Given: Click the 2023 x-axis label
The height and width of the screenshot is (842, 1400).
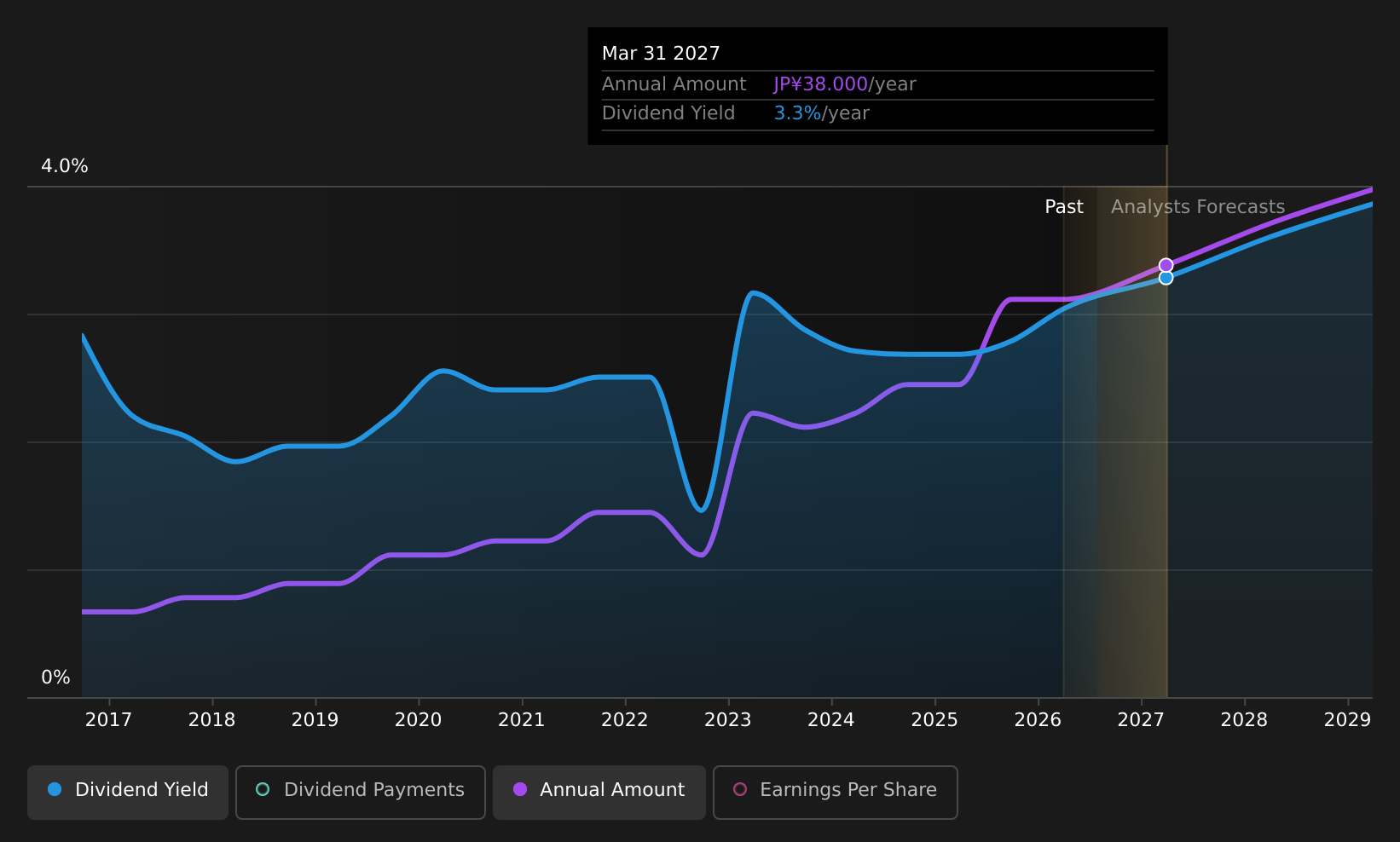Looking at the screenshot, I should pos(727,720).
